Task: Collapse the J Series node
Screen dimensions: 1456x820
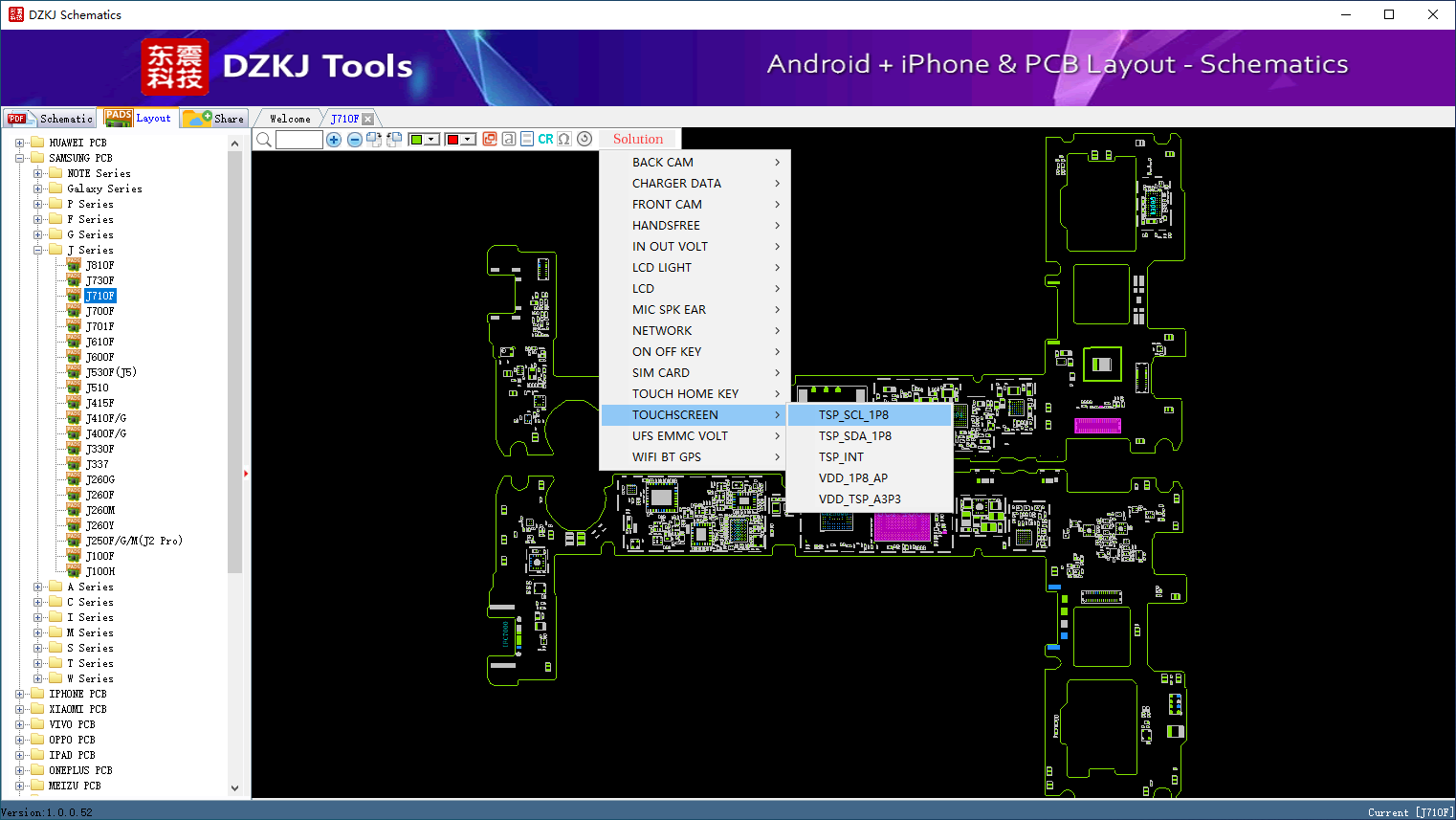Action: [x=38, y=250]
